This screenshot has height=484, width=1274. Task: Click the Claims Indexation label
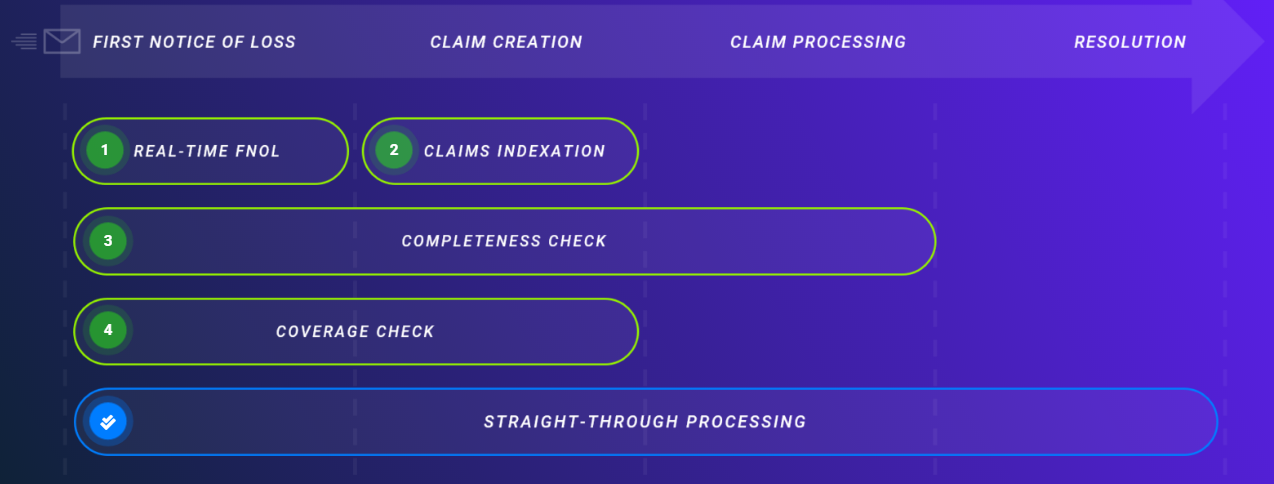pyautogui.click(x=514, y=152)
